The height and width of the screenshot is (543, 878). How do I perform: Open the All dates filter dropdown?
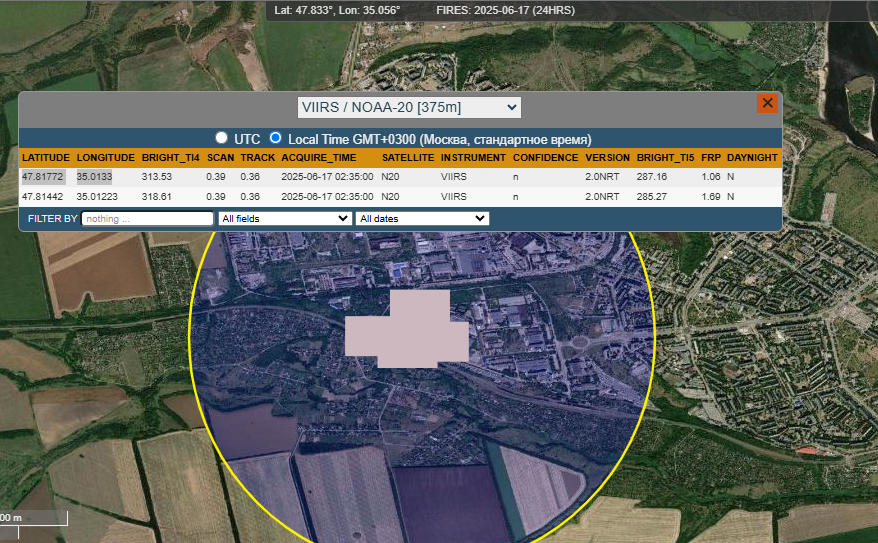coord(422,218)
